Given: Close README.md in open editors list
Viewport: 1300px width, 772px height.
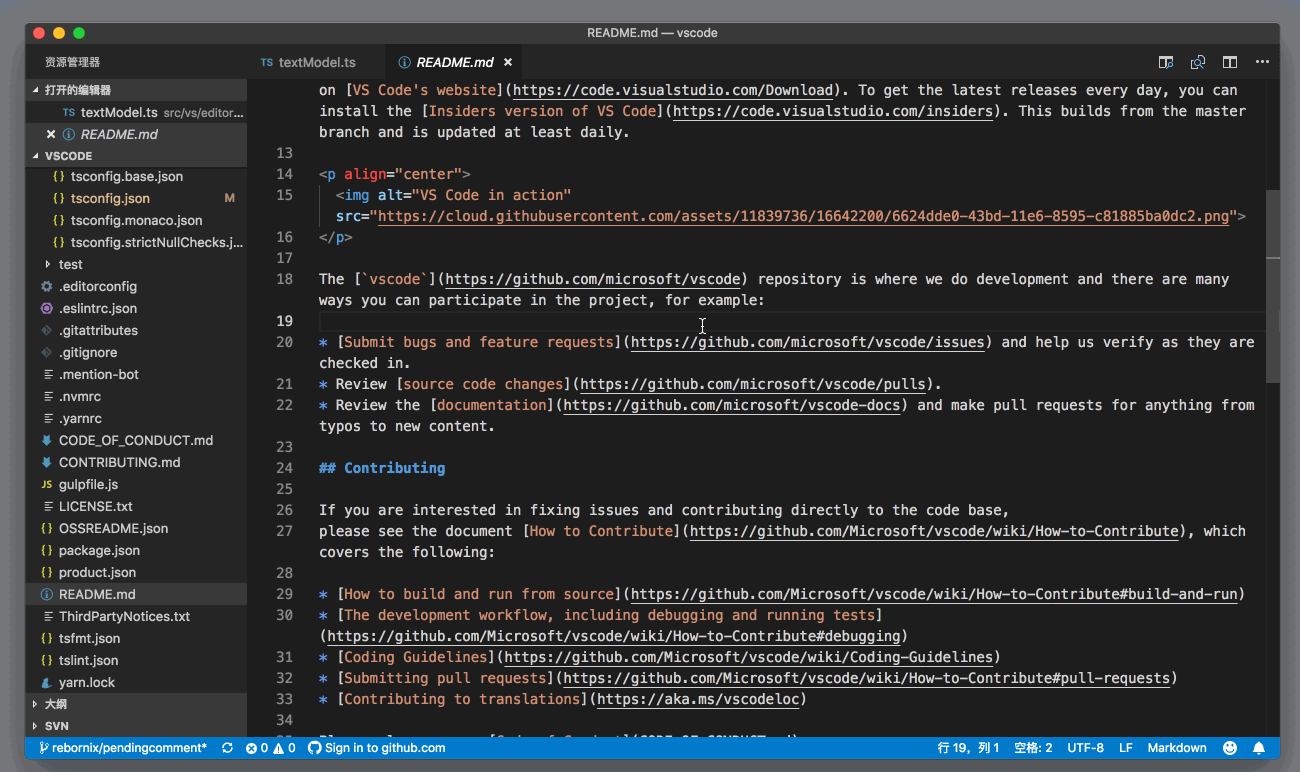Looking at the screenshot, I should pos(51,134).
